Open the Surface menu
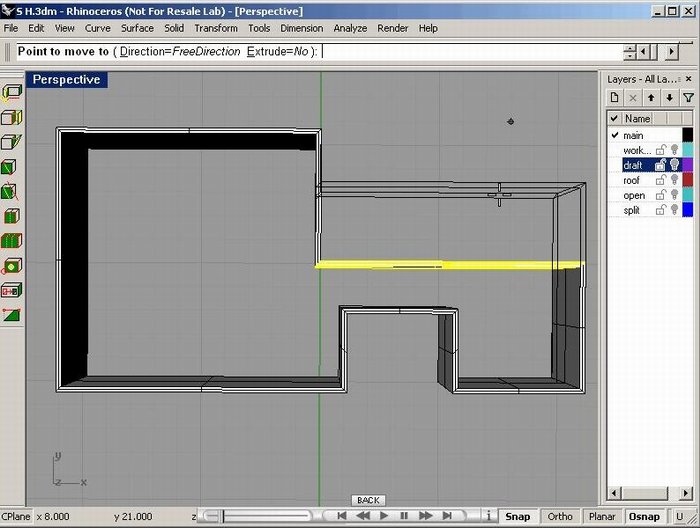700x528 pixels. tap(137, 29)
